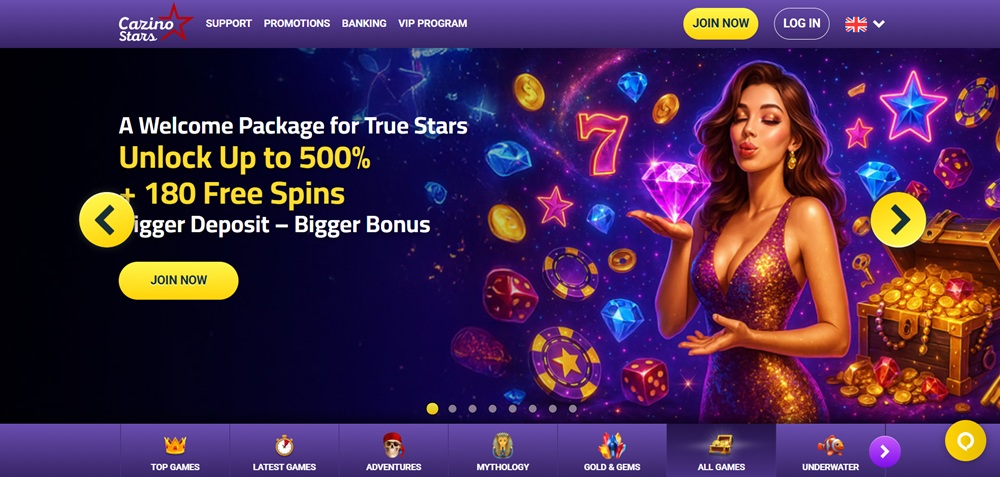Jump to the last carousel slide dot
This screenshot has height=477, width=1000.
tap(573, 409)
